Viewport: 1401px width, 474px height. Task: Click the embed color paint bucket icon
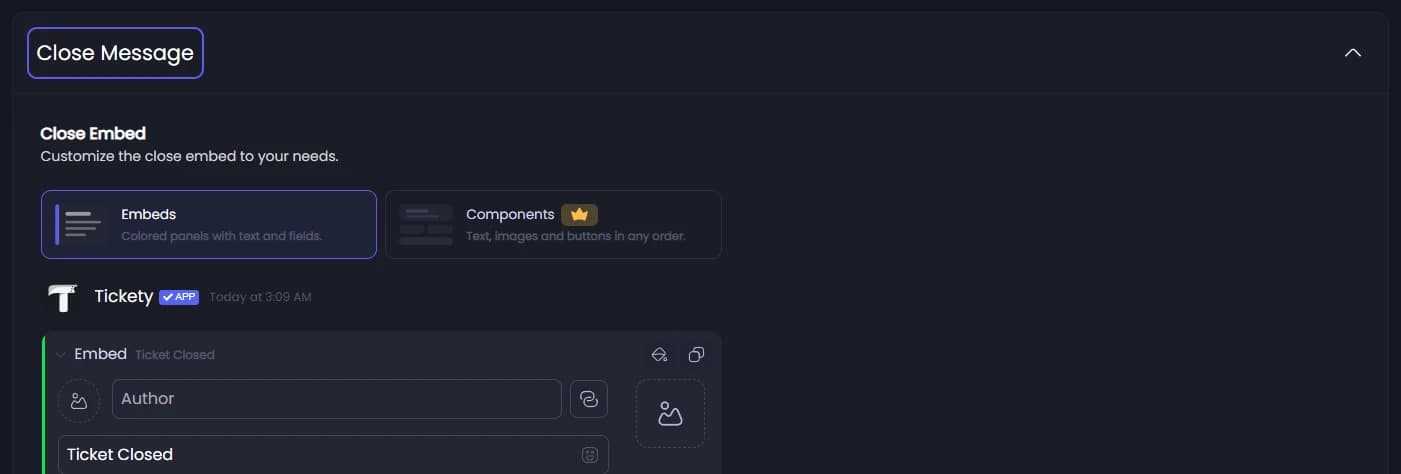(659, 354)
